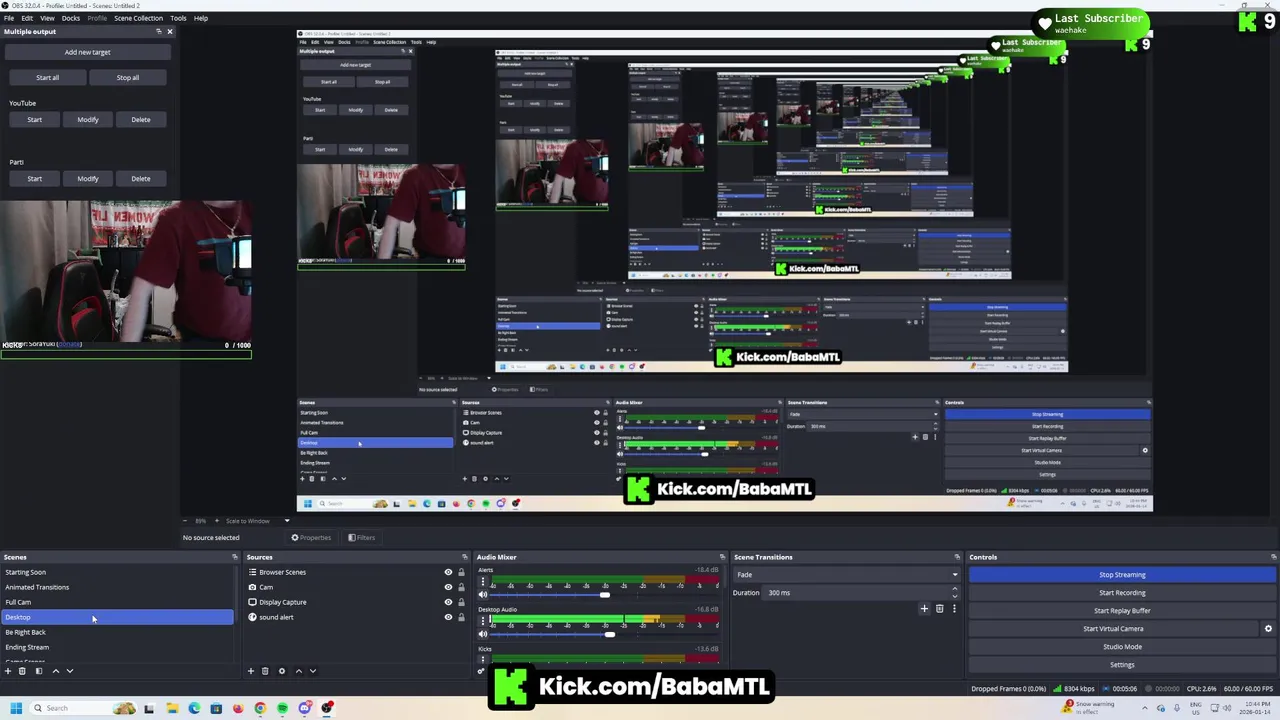Add a scene transition with the plus icon
This screenshot has height=720, width=1280.
[x=924, y=608]
